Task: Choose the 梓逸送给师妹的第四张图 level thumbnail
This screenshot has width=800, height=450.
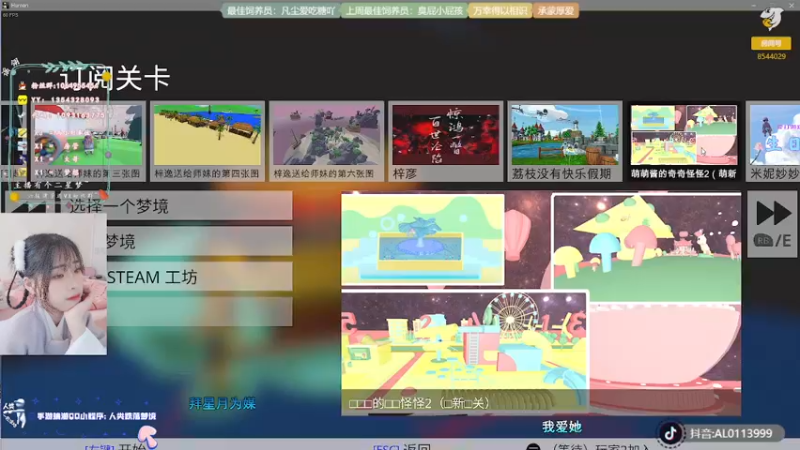Action: coord(207,141)
